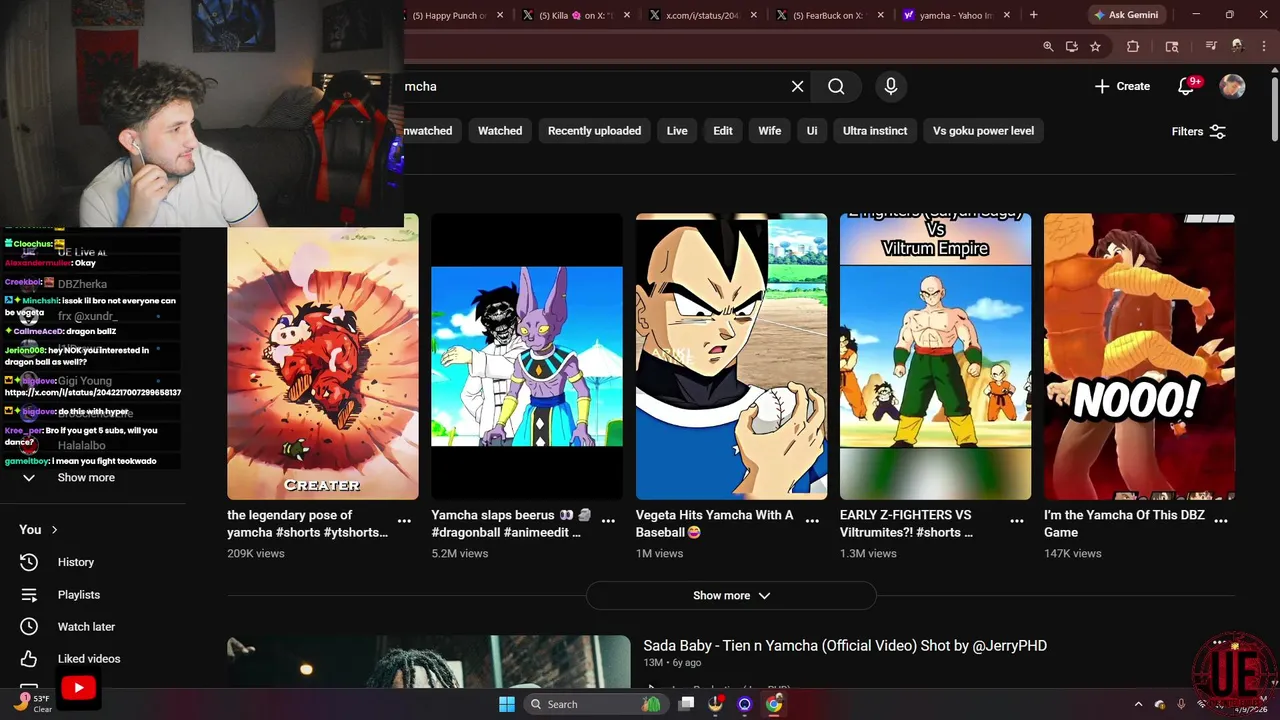
Task: Open options menu for 'EARLY Z-FIGHTERS VS Viltrumites'
Action: [1017, 521]
